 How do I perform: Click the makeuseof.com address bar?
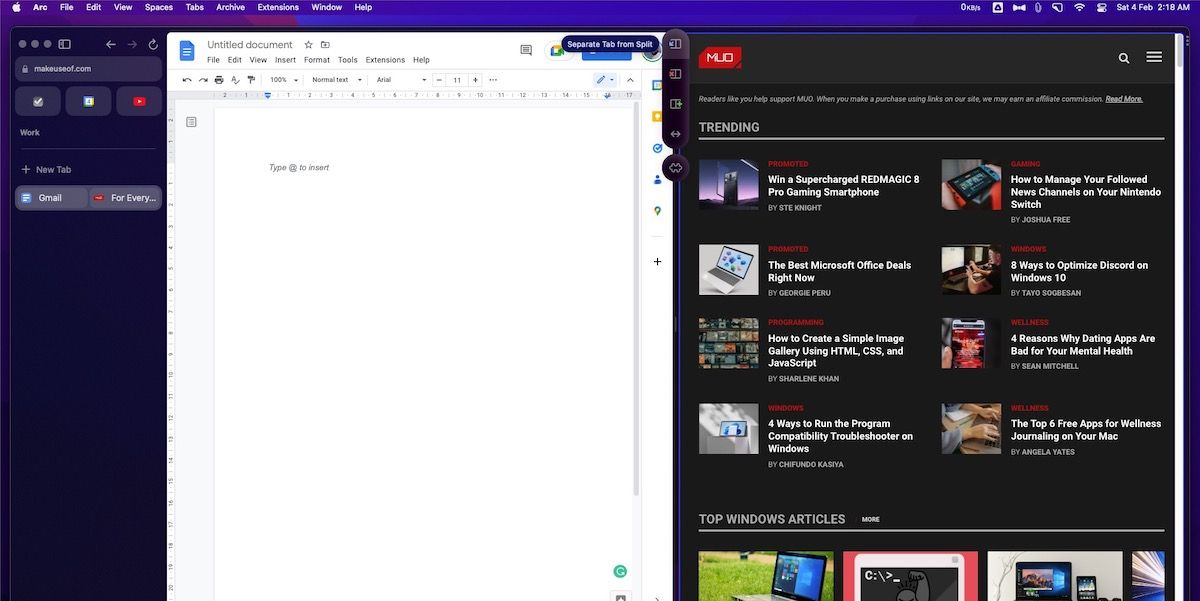88,69
